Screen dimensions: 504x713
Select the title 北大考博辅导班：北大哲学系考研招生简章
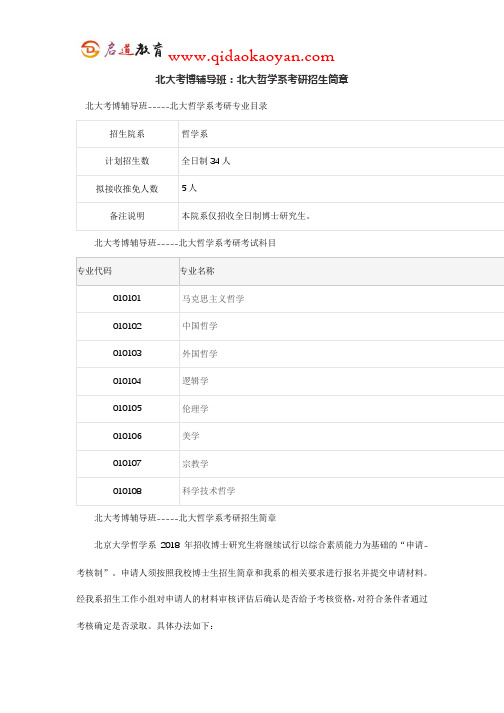(252, 79)
